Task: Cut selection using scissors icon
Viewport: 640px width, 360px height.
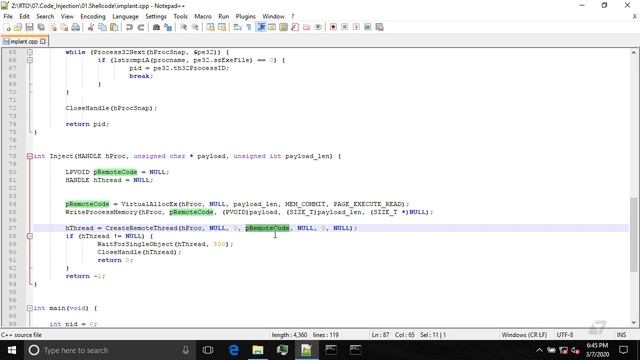Action: click(x=91, y=27)
